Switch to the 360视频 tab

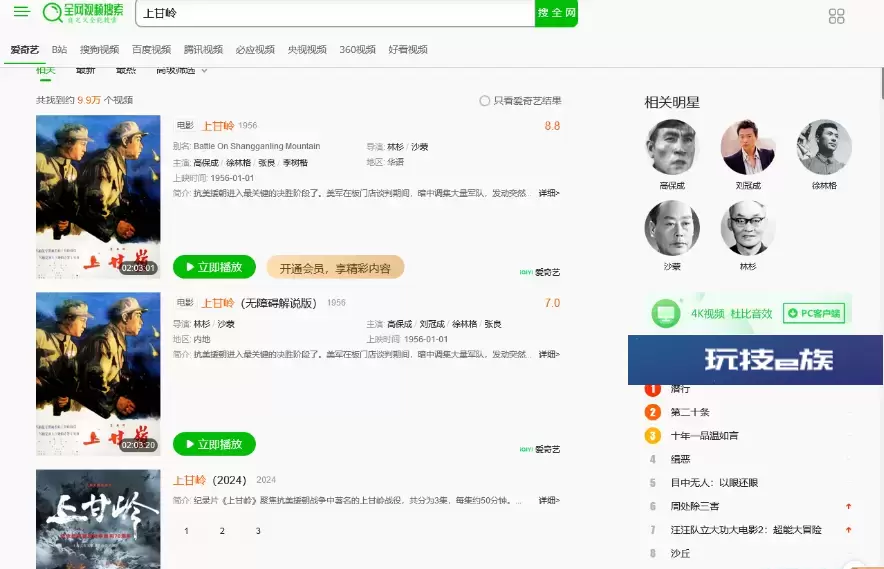click(x=357, y=50)
